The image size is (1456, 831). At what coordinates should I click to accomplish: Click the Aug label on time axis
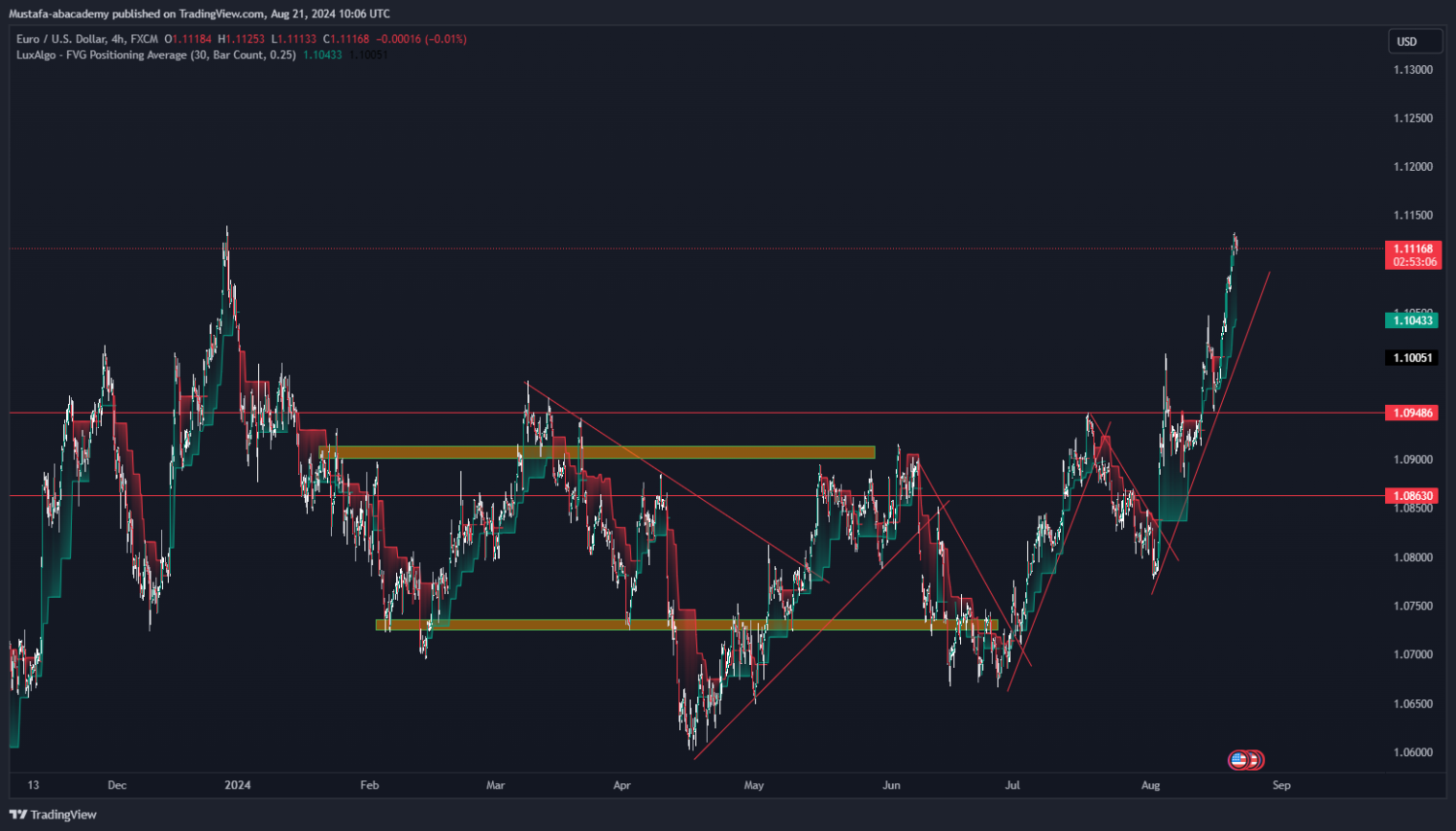(1150, 785)
